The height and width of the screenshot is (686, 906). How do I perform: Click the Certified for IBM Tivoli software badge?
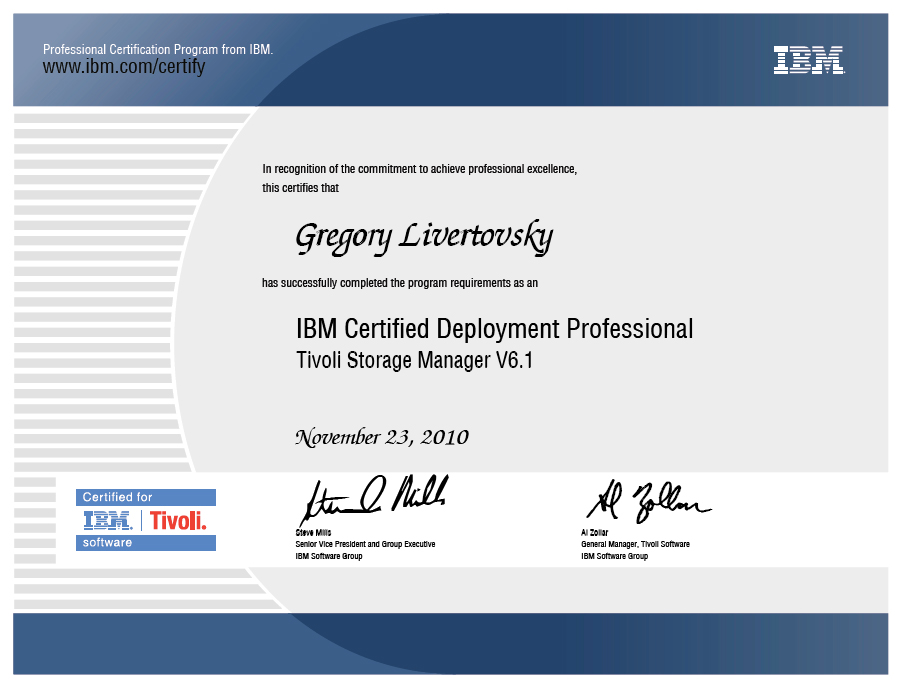(146, 520)
